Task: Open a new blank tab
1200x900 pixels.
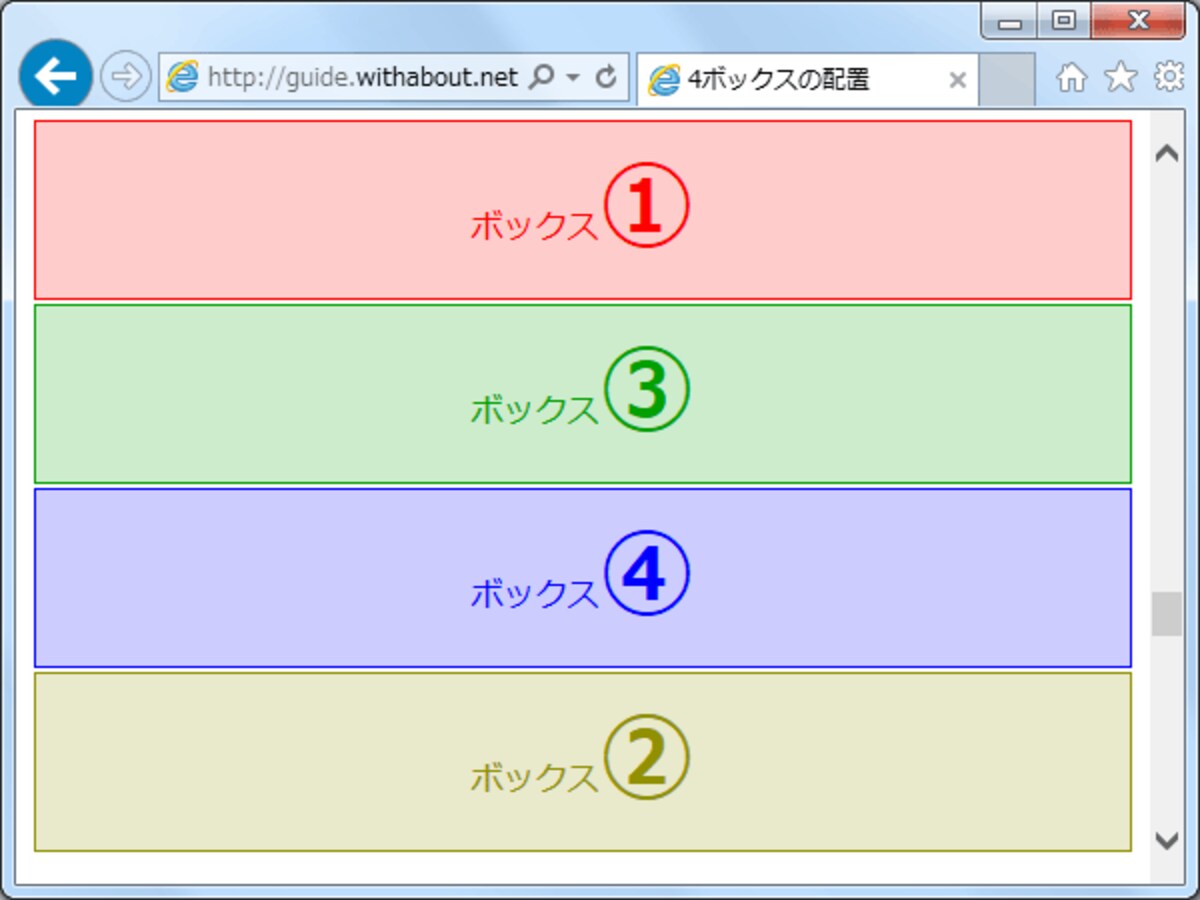Action: click(x=1006, y=80)
